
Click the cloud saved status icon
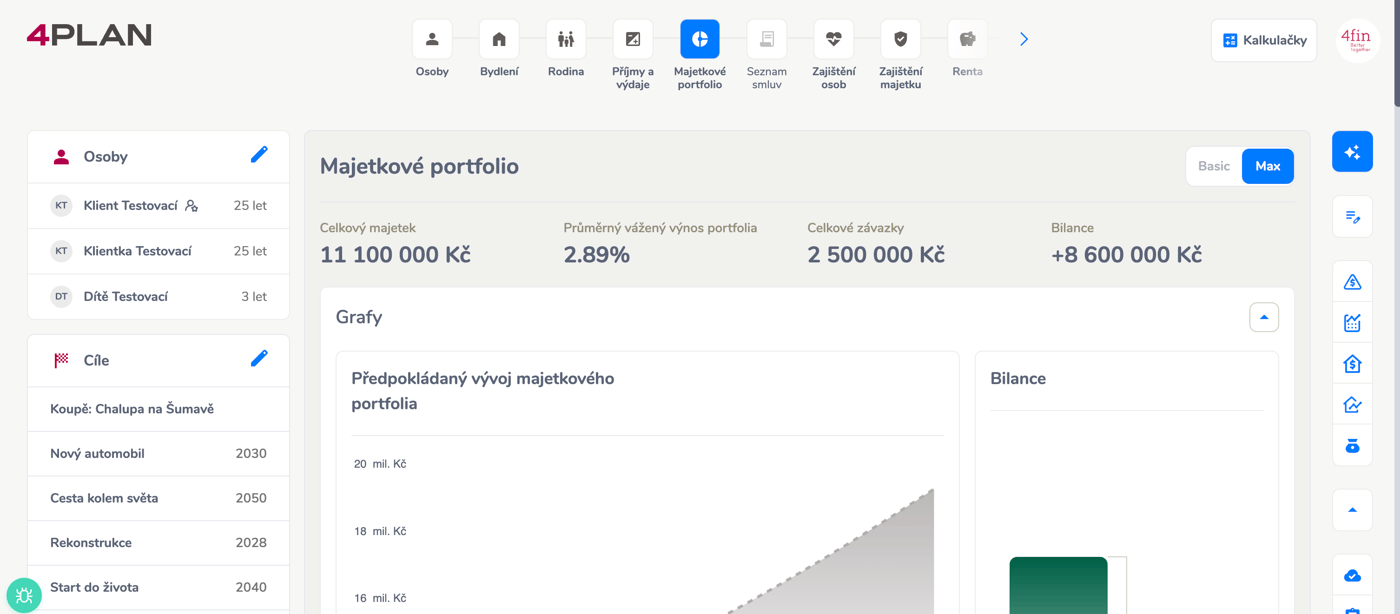[x=1352, y=576]
